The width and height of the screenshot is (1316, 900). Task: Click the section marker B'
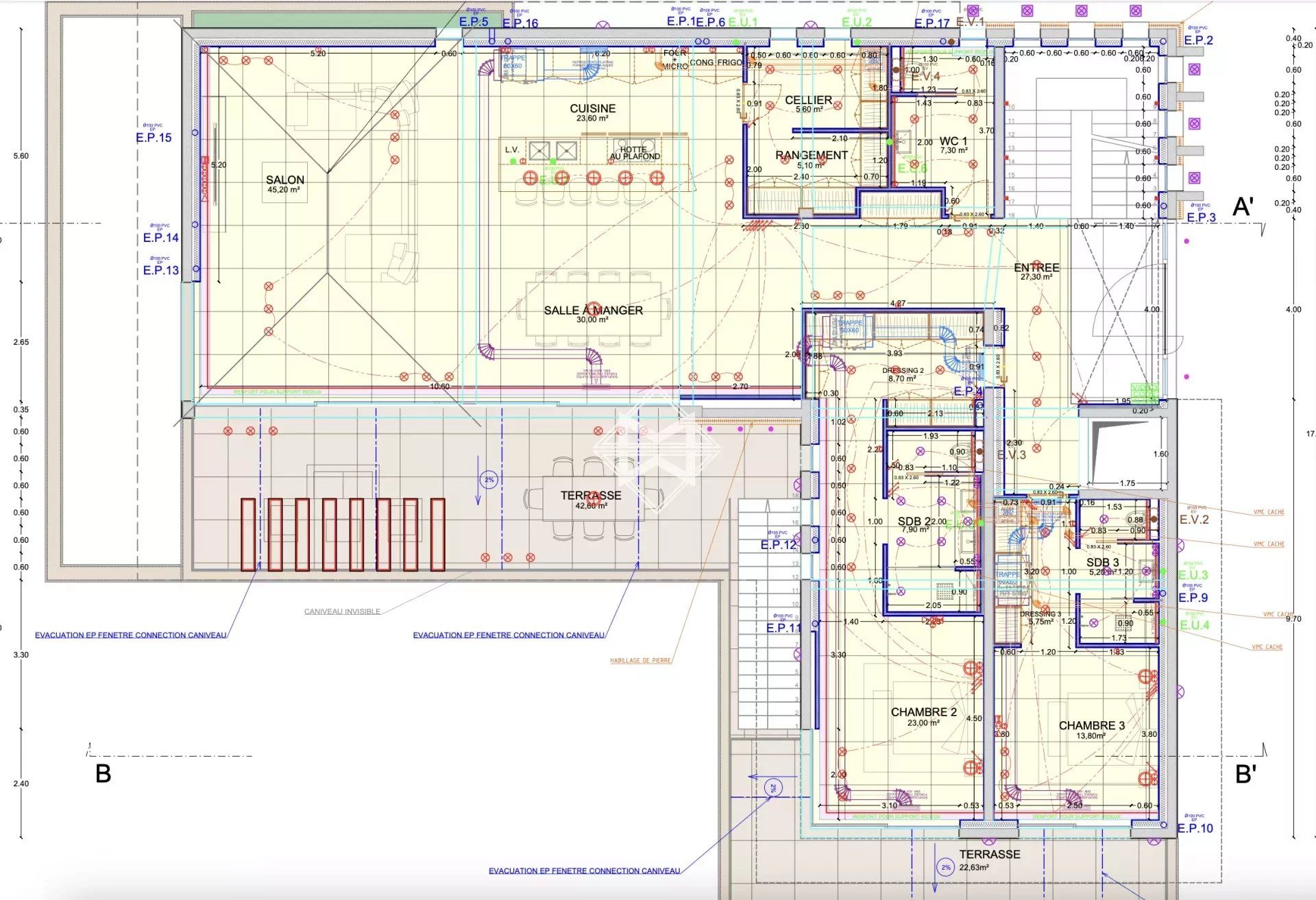[1245, 775]
